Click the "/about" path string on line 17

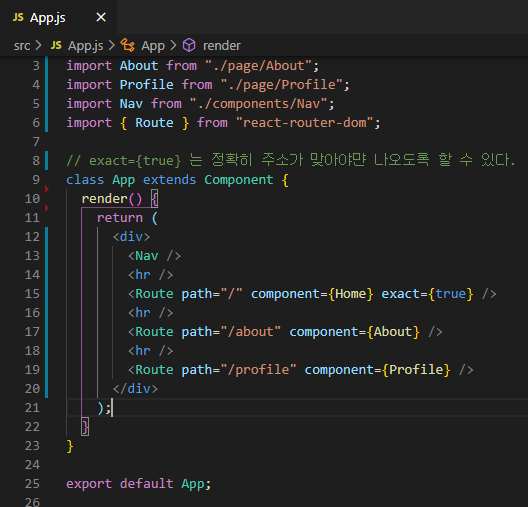[251, 332]
